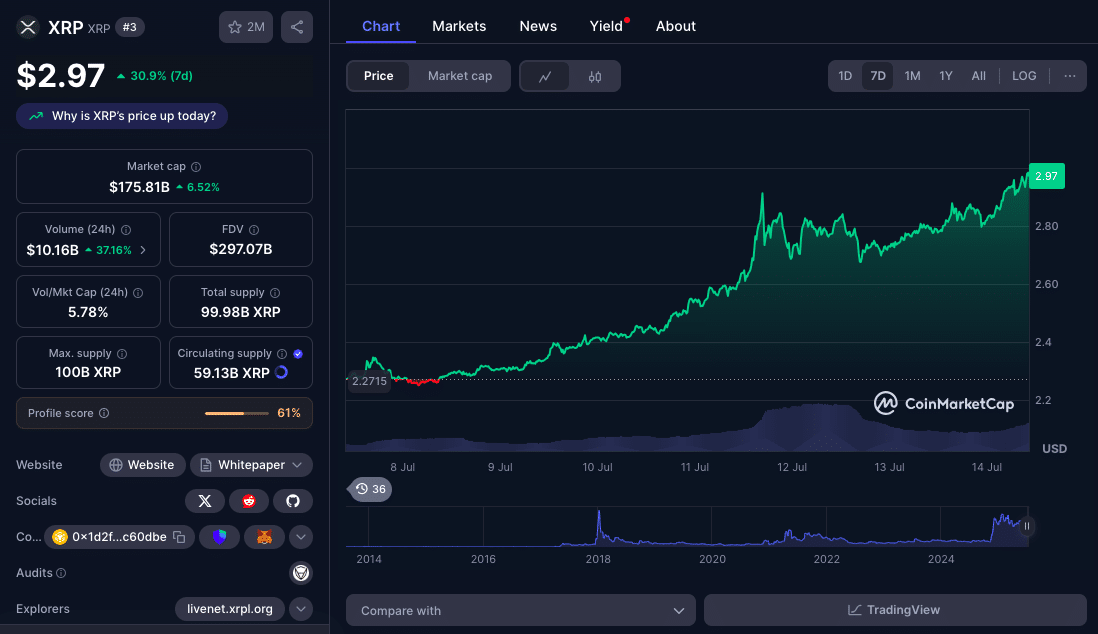Open the X (Twitter) social link
Viewport: 1098px width, 634px height.
(x=204, y=501)
